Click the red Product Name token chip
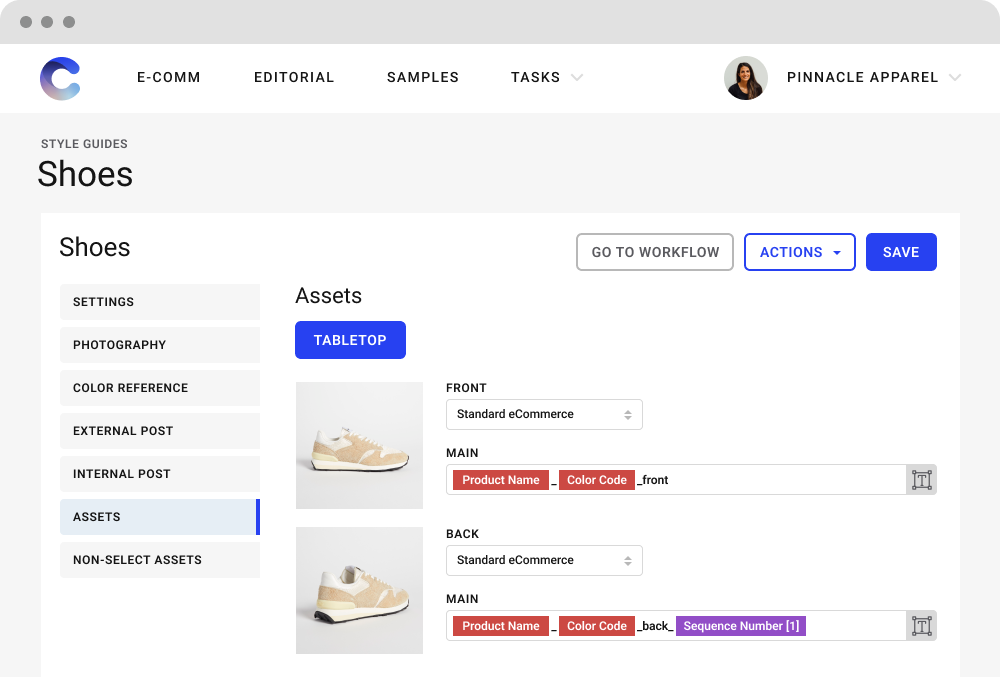This screenshot has height=677, width=1000. 500,479
